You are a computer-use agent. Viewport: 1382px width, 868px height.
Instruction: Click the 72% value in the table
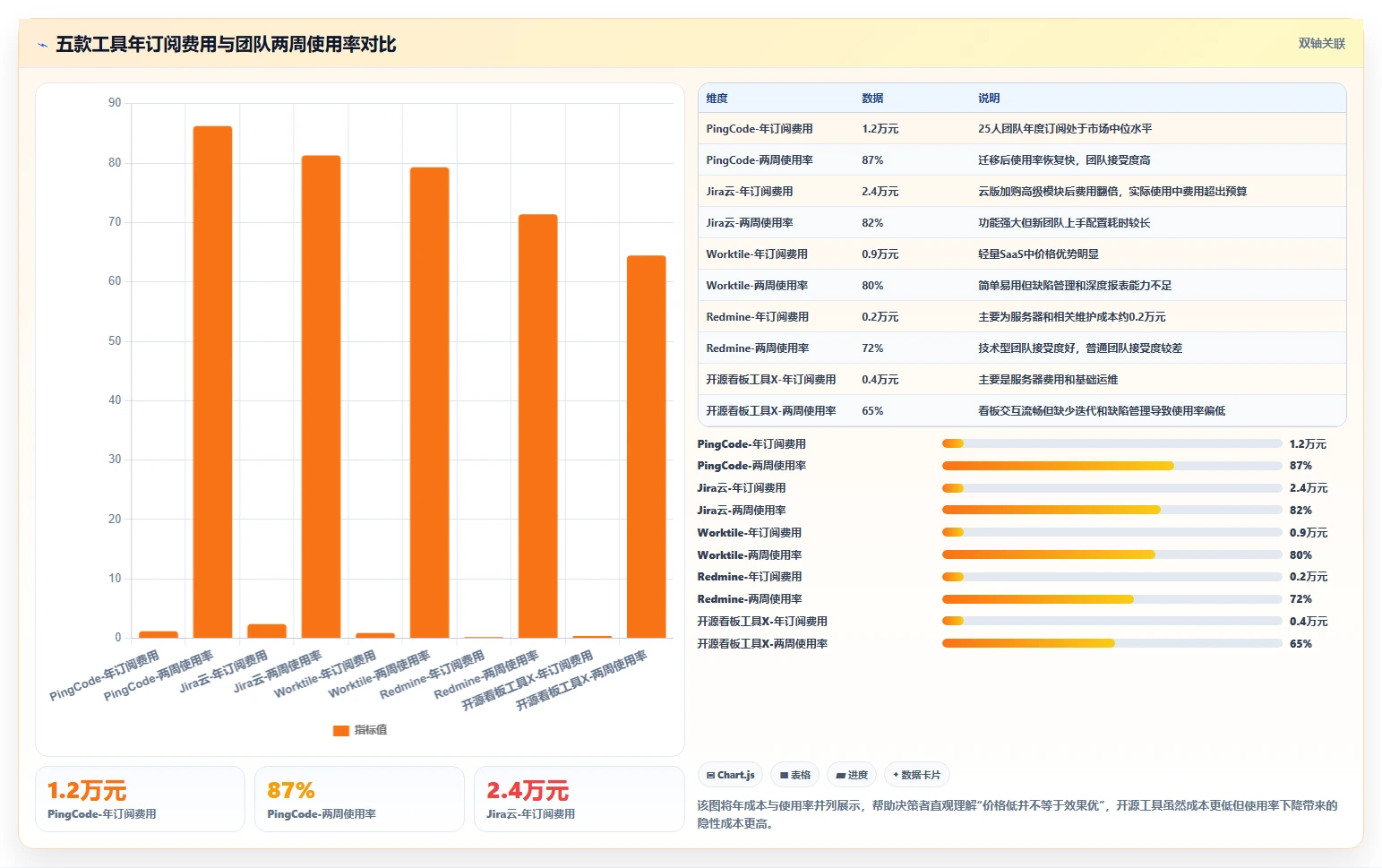click(x=872, y=348)
